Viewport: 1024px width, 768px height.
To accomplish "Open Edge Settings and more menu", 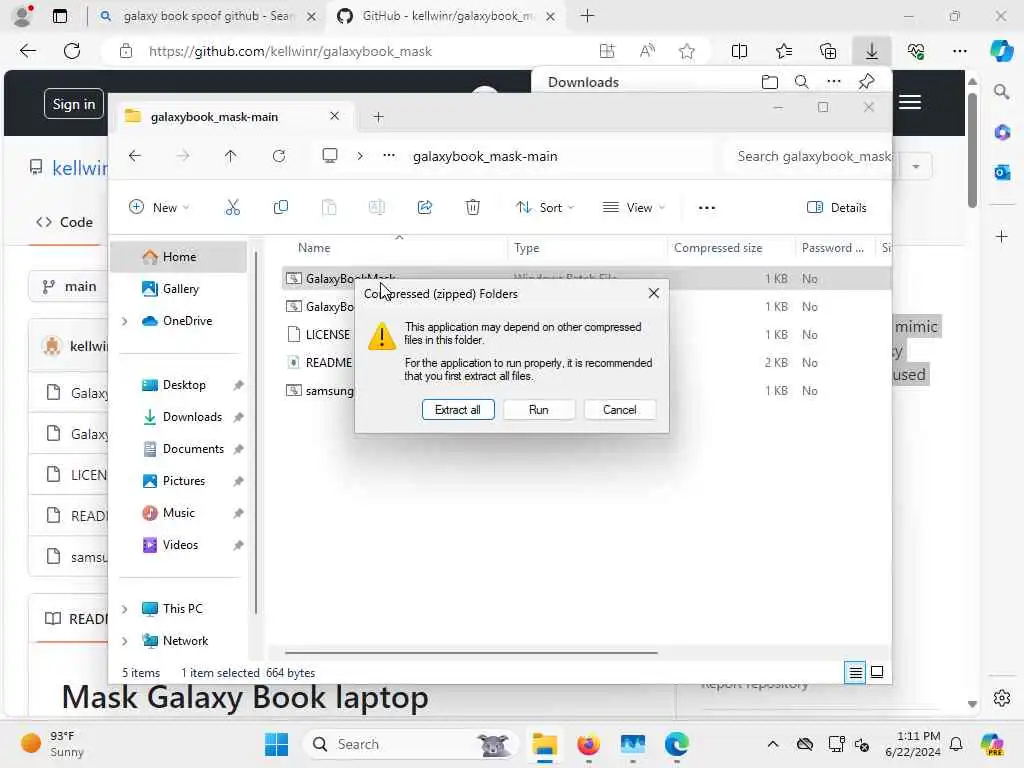I will point(959,51).
